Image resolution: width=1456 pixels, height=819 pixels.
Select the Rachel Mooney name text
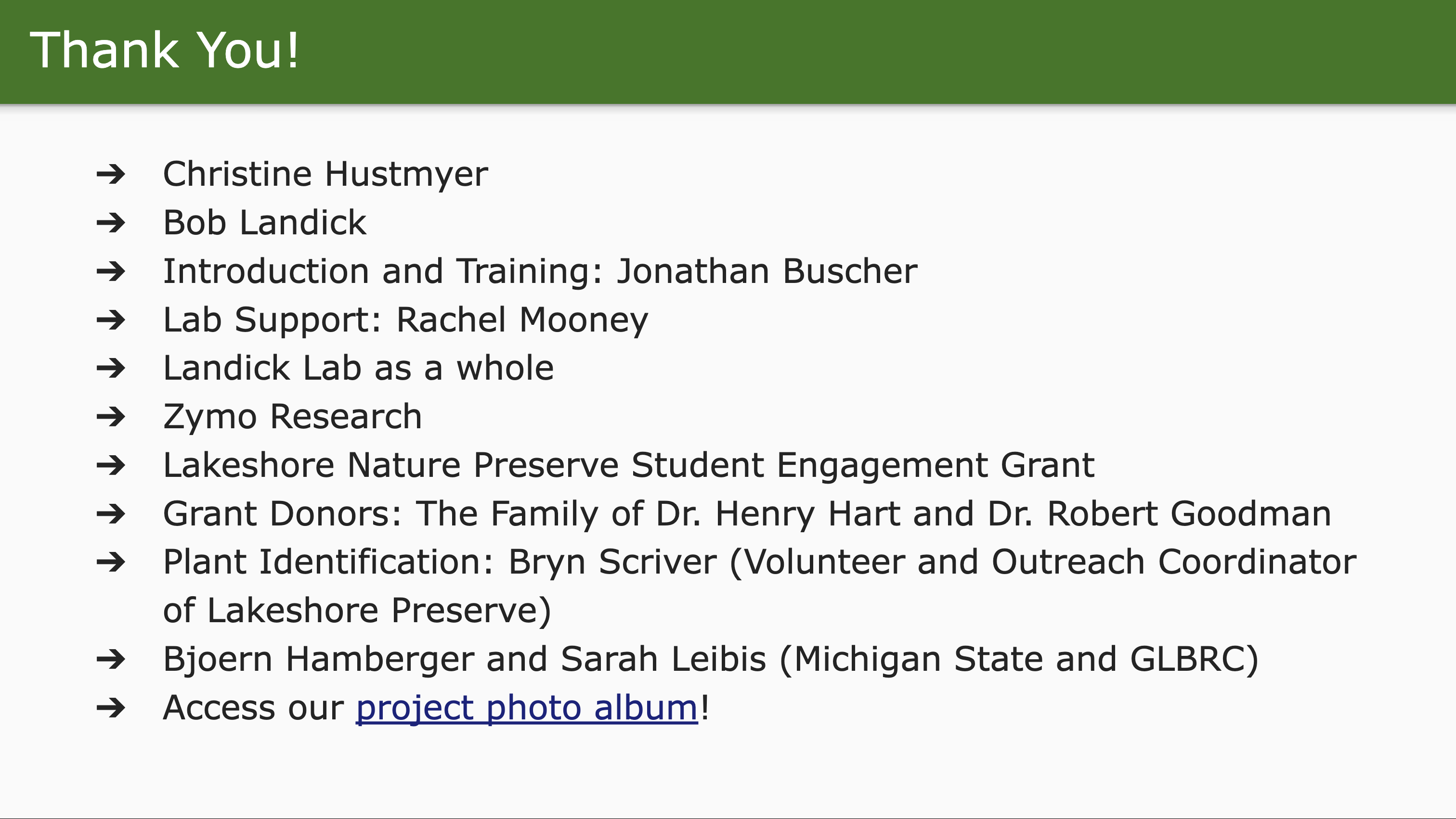tap(522, 320)
